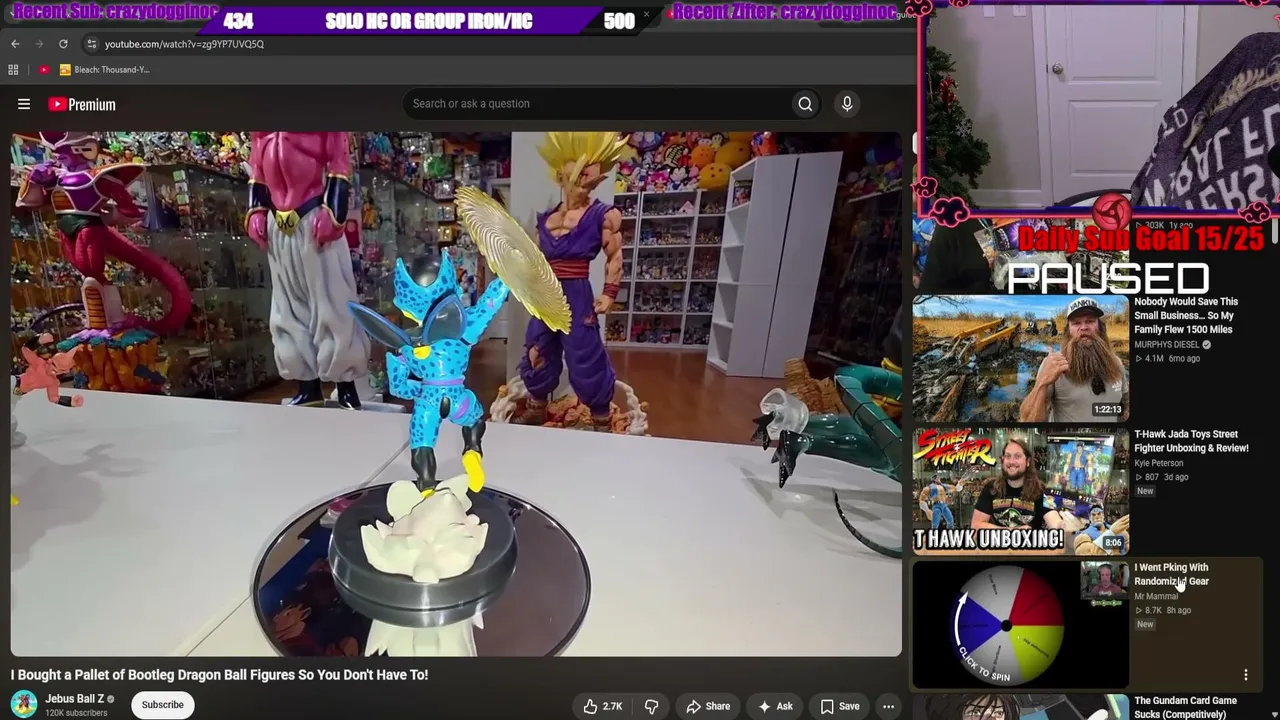Open the Bleach: Thousand-Y... bookmark

[105, 70]
